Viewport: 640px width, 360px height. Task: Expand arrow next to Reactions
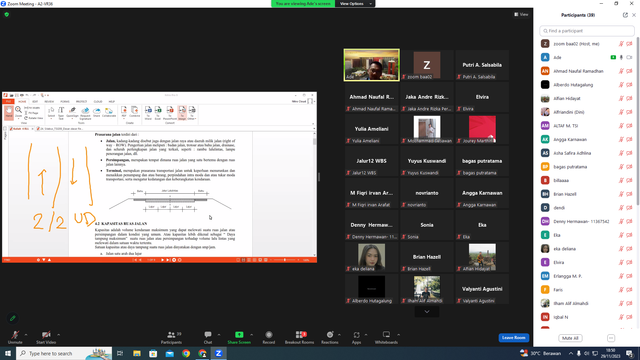[339, 335]
